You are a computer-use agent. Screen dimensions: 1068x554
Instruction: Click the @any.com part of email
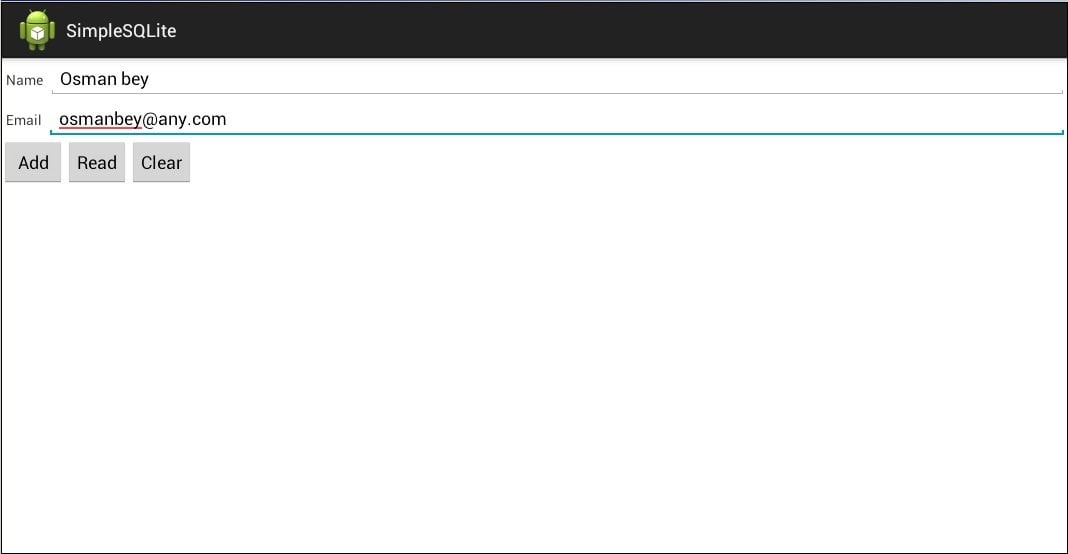[184, 119]
